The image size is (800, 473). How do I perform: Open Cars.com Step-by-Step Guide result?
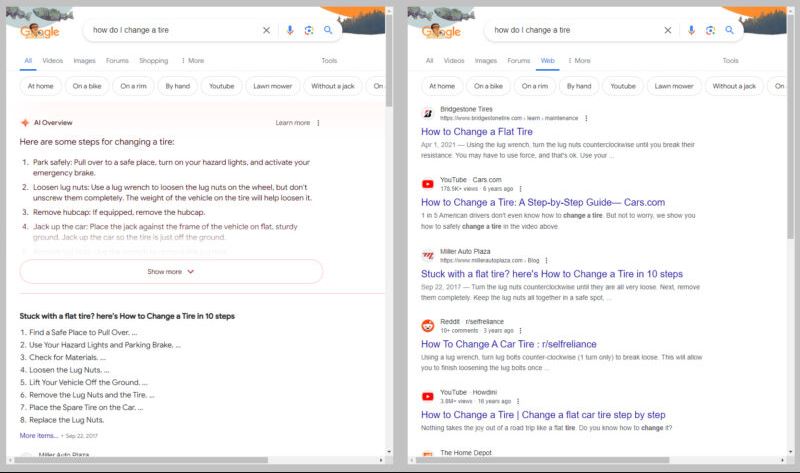click(x=543, y=202)
